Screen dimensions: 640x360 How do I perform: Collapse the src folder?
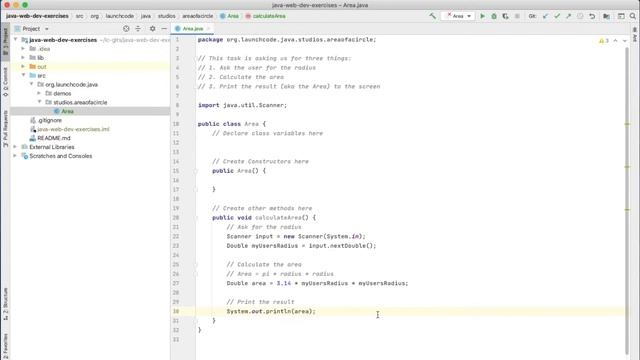tap(23, 76)
